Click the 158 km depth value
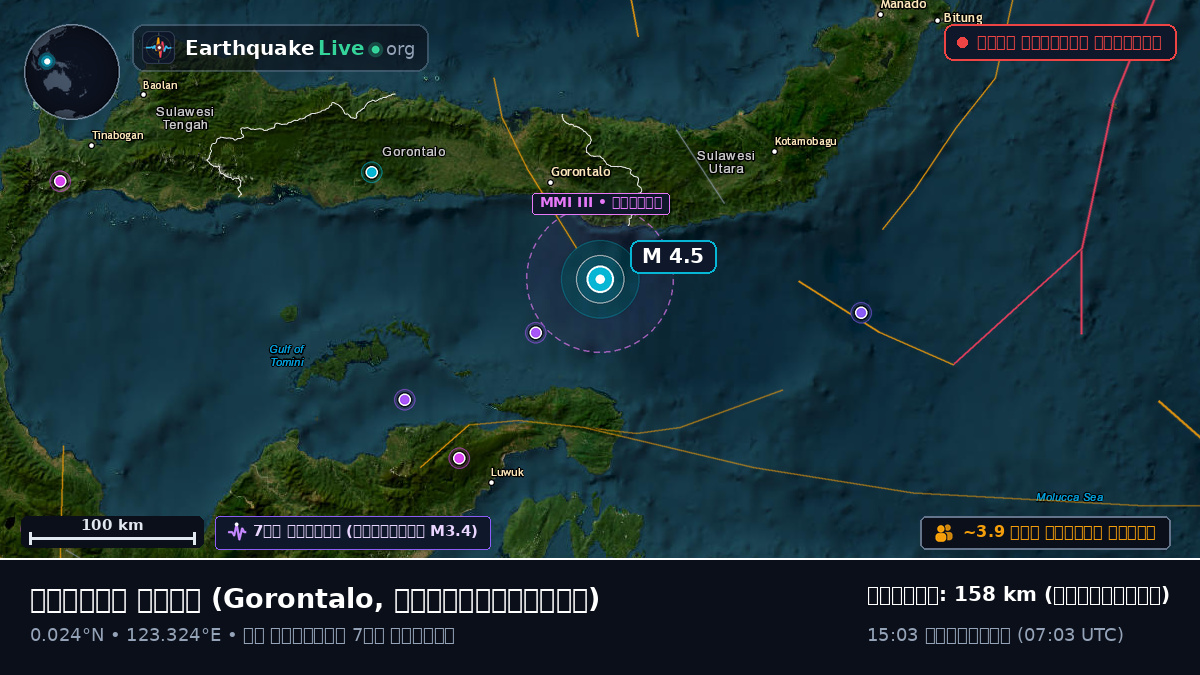This screenshot has height=675, width=1200. (x=995, y=595)
